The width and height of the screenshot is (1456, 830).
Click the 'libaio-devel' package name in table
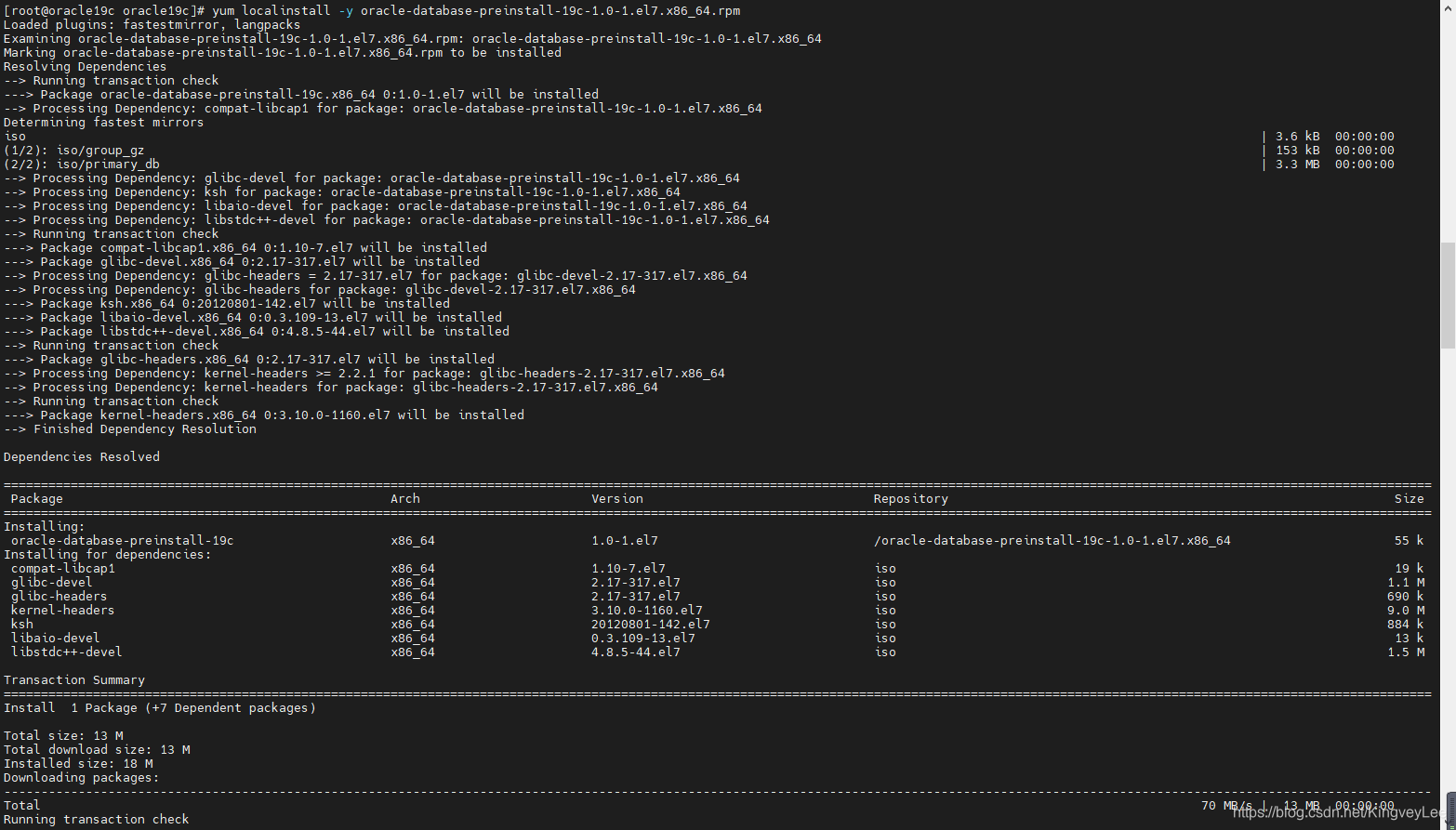coord(55,638)
